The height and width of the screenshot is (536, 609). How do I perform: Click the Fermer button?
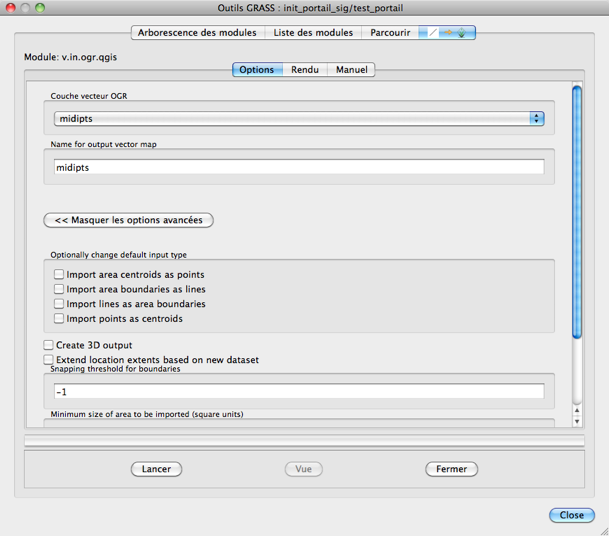tap(451, 469)
